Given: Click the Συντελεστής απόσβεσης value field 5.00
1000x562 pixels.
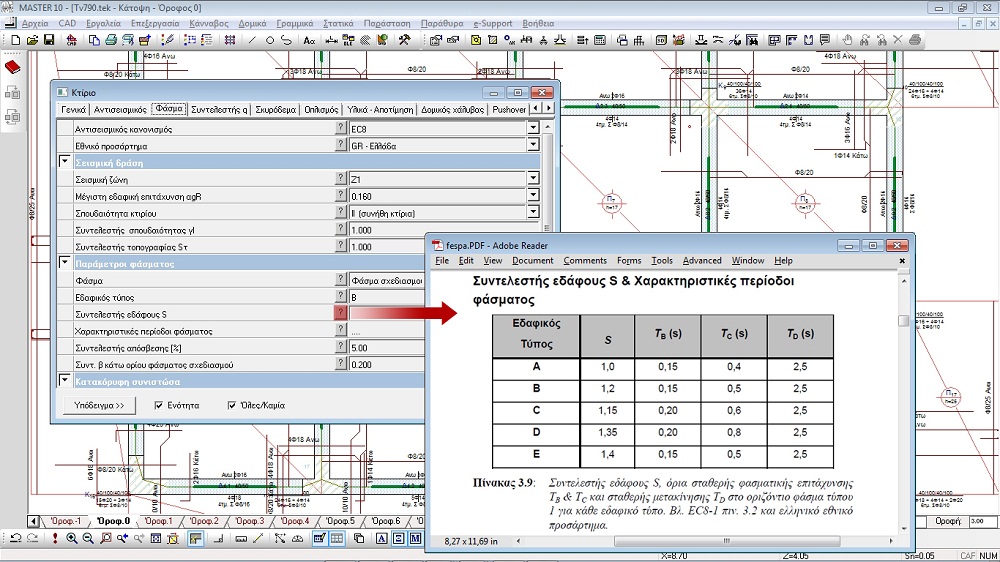Looking at the screenshot, I should coord(386,348).
